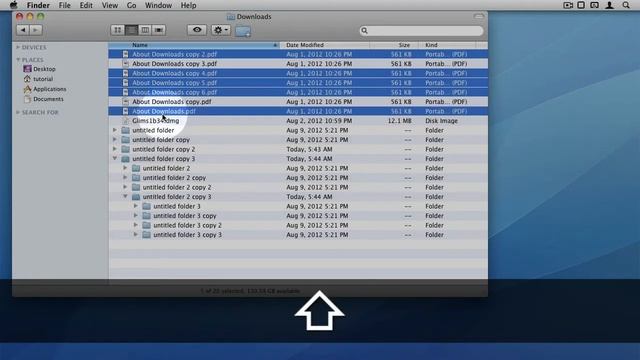Select the 'untitled folder 3' row
640x360 pixels.
pos(298,206)
